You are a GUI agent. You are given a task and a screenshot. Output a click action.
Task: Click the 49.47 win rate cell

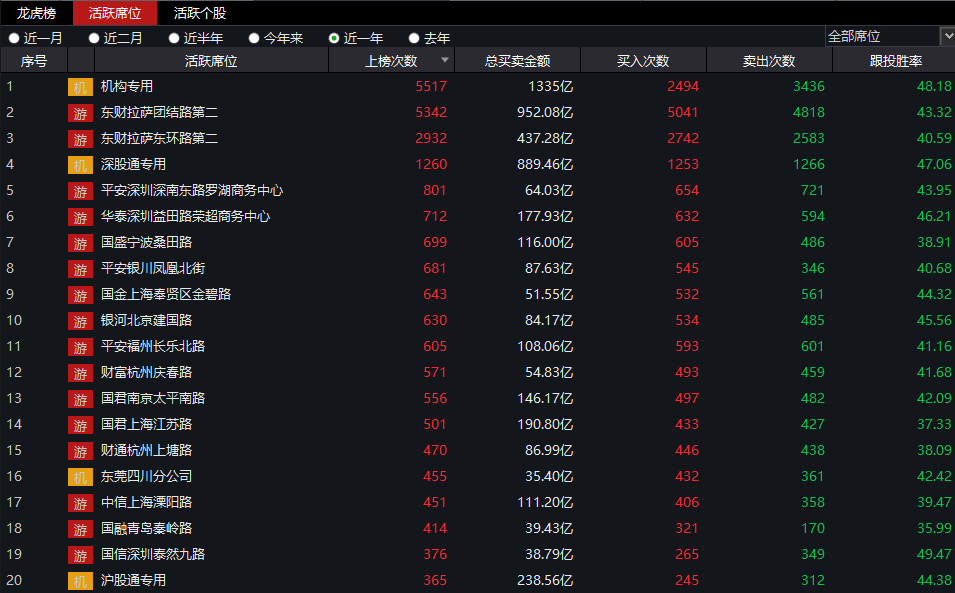(934, 554)
